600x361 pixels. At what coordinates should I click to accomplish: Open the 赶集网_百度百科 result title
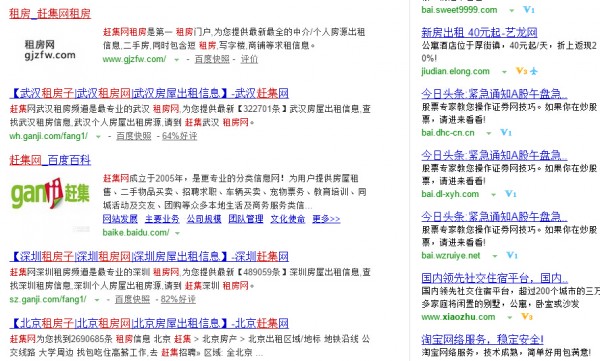[x=50, y=160]
